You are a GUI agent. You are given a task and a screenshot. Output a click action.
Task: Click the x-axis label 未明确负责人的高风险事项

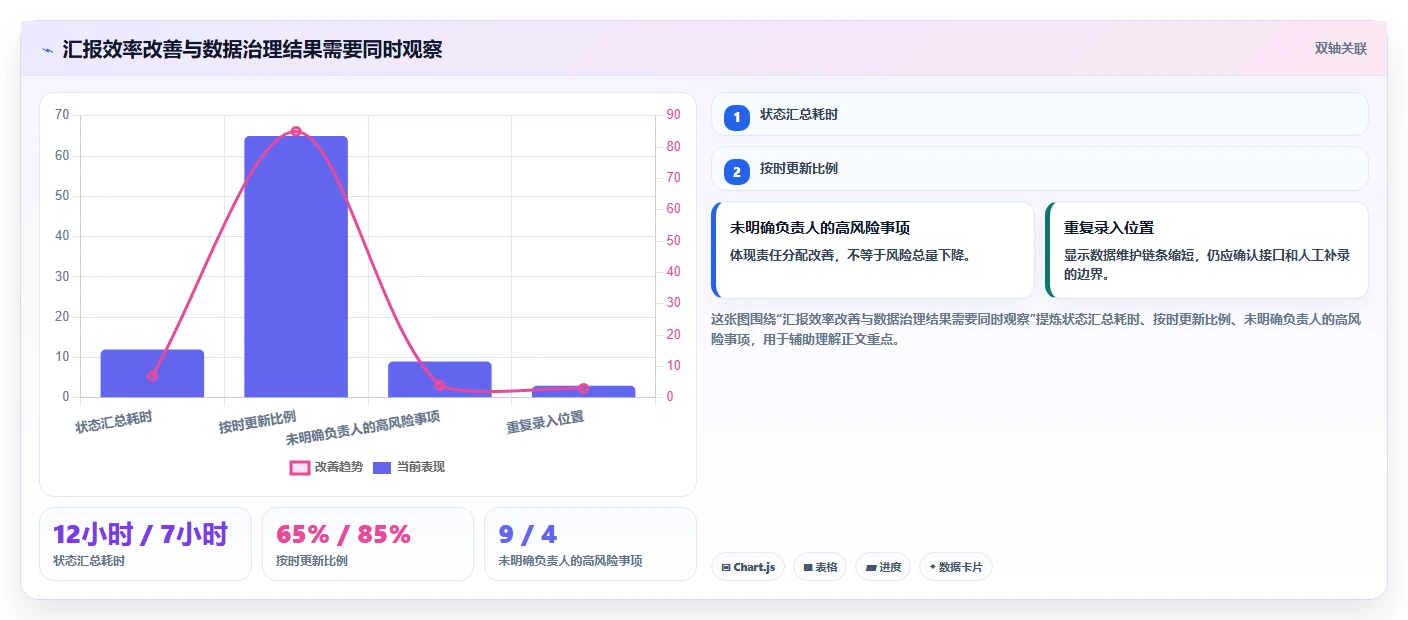pos(363,428)
